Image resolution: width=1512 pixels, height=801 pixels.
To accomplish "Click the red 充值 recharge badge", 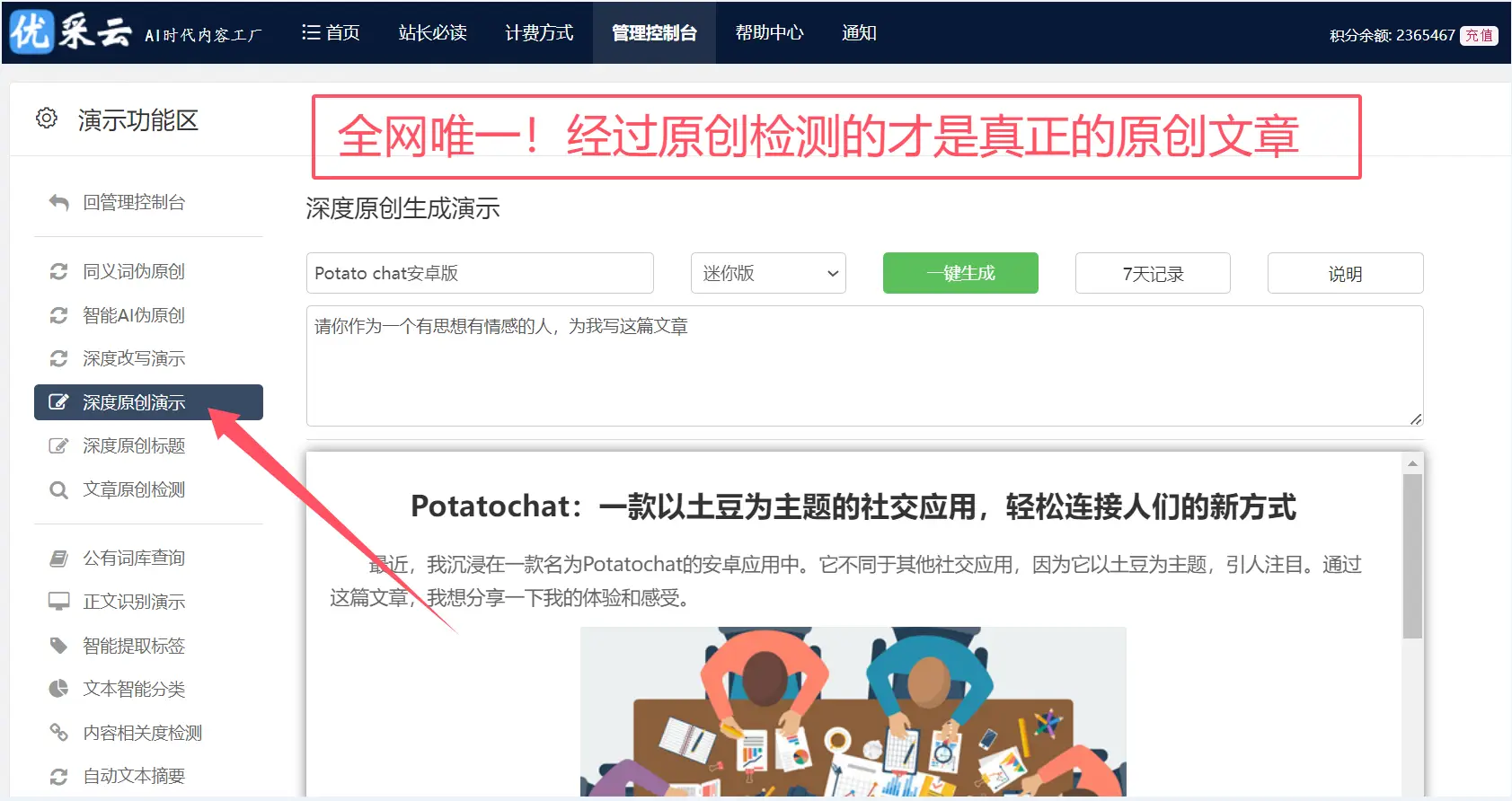I will tap(1479, 35).
